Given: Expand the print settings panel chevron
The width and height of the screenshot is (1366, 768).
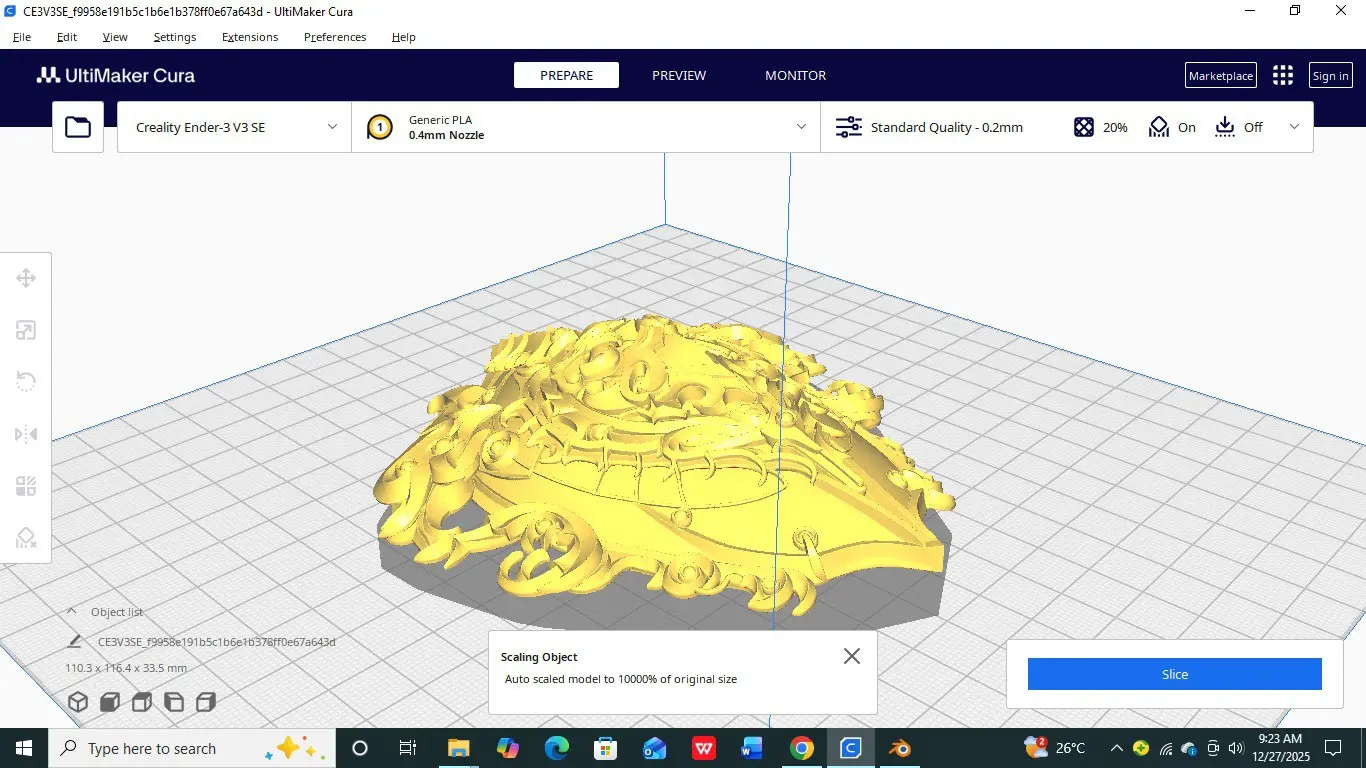Looking at the screenshot, I should (x=1295, y=127).
